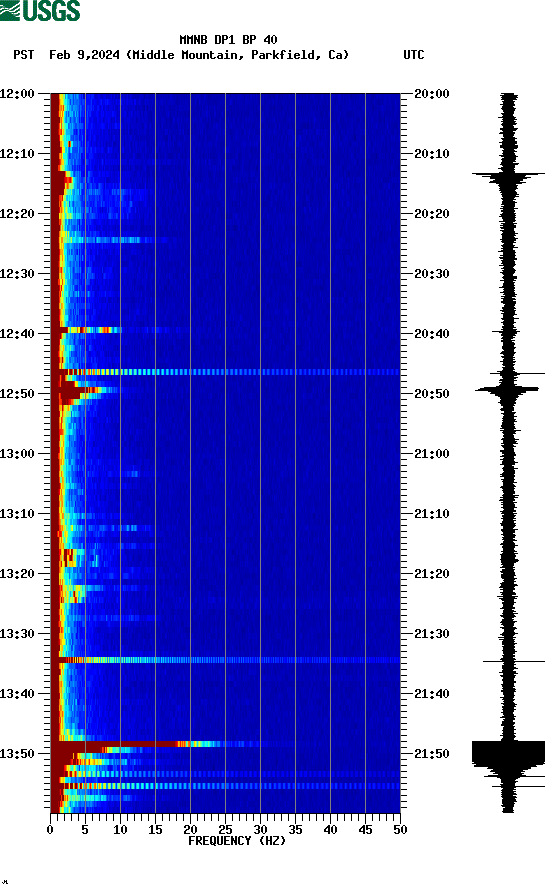Click the 12:00 PST time label
This screenshot has width=552, height=893.
pos(18,93)
